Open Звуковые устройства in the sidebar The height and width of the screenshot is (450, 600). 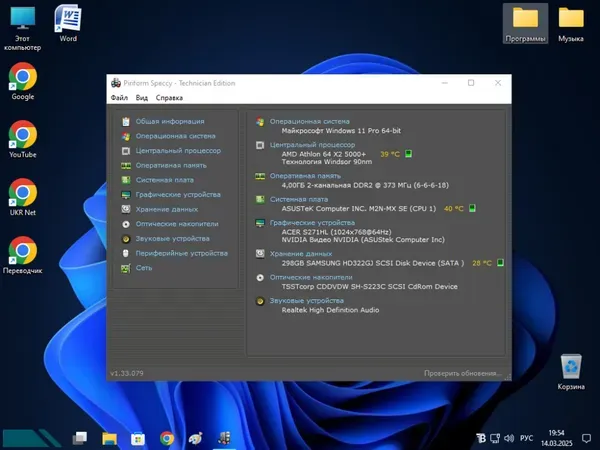[x=173, y=239]
